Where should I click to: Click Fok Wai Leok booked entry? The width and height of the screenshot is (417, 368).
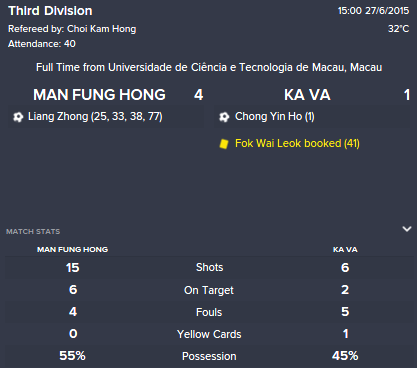[x=297, y=143]
